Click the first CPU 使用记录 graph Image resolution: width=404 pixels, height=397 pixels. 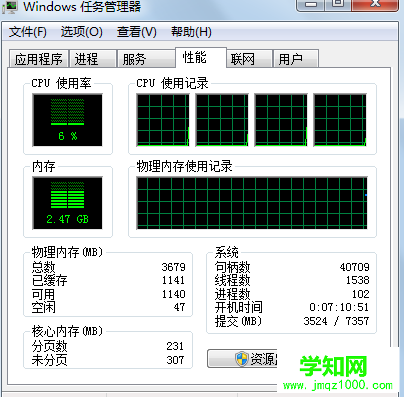163,120
